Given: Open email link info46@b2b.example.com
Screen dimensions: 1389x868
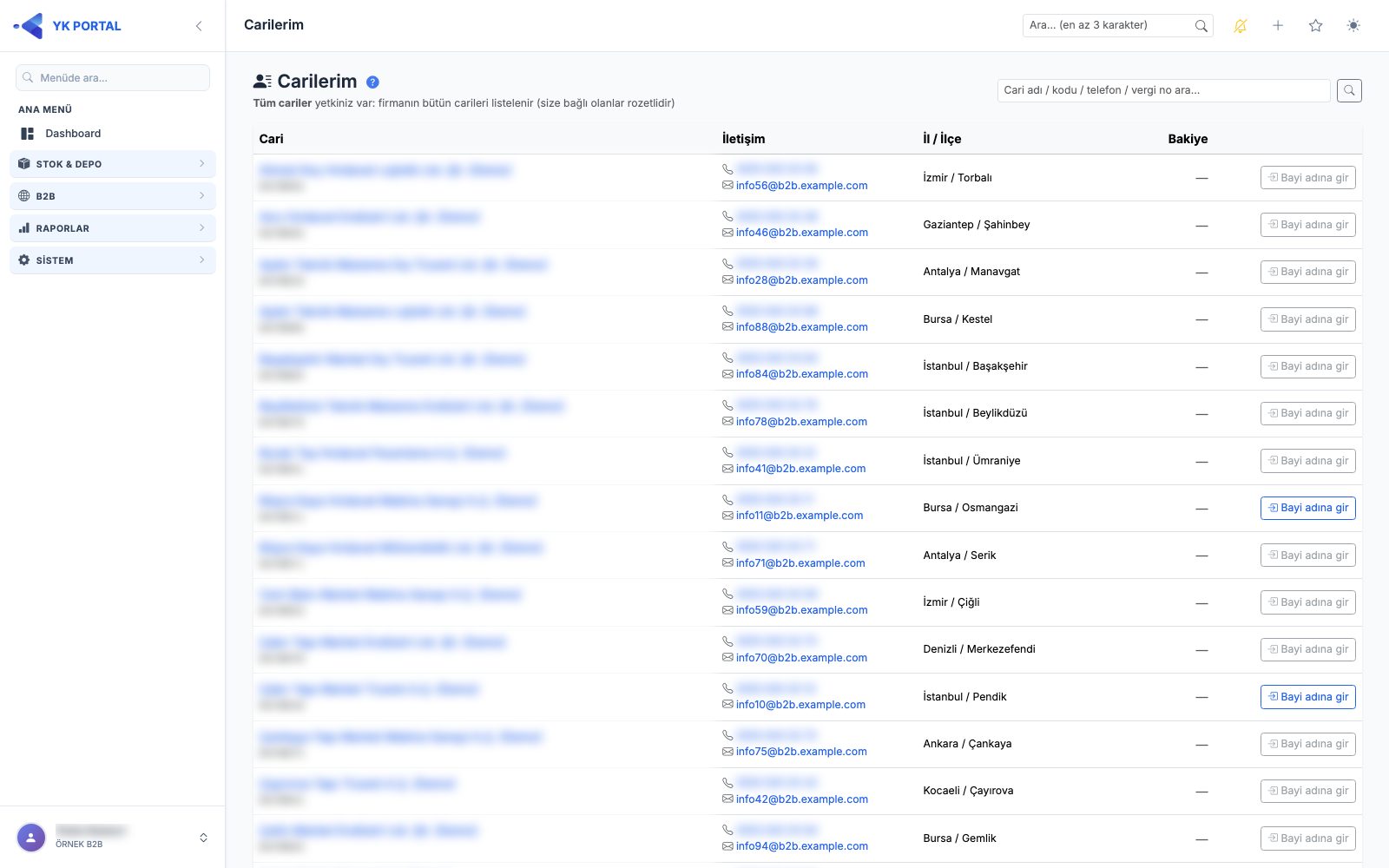Looking at the screenshot, I should pyautogui.click(x=802, y=233).
